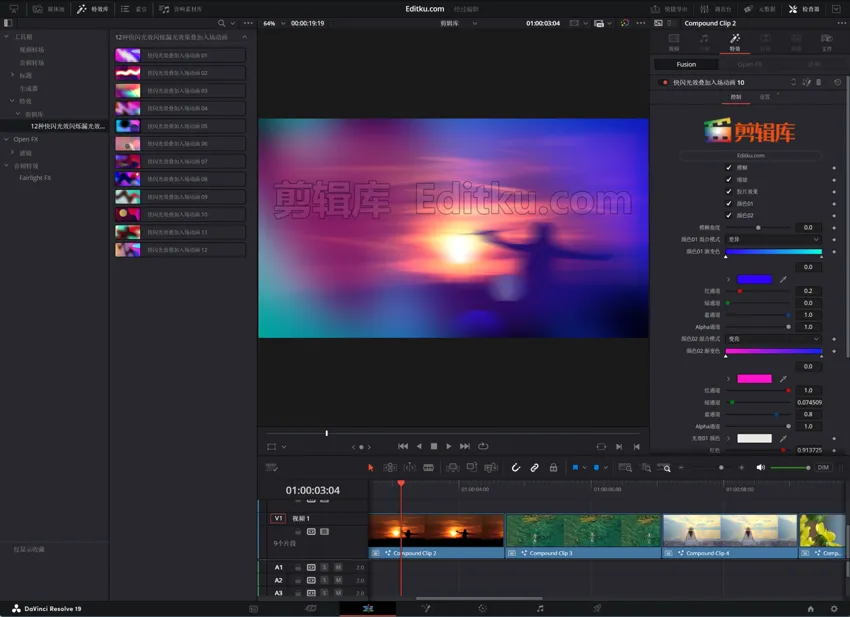The height and width of the screenshot is (617, 850).
Task: Open the Cut page from bottom bar
Action: [x=311, y=609]
